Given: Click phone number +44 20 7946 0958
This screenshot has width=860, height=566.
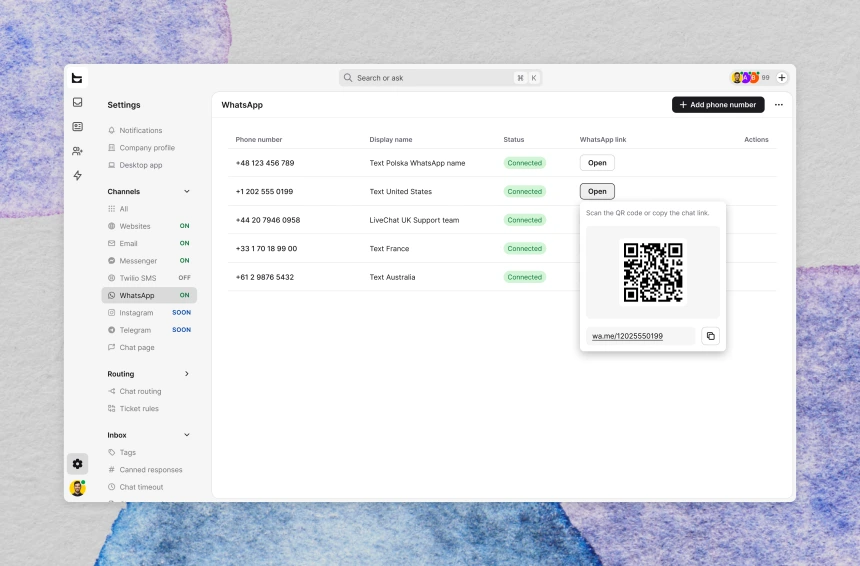Looking at the screenshot, I should point(268,220).
